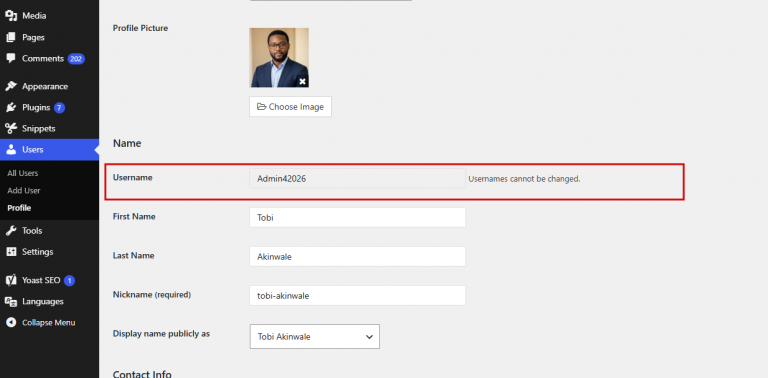Click the disabled Username field

(358, 179)
